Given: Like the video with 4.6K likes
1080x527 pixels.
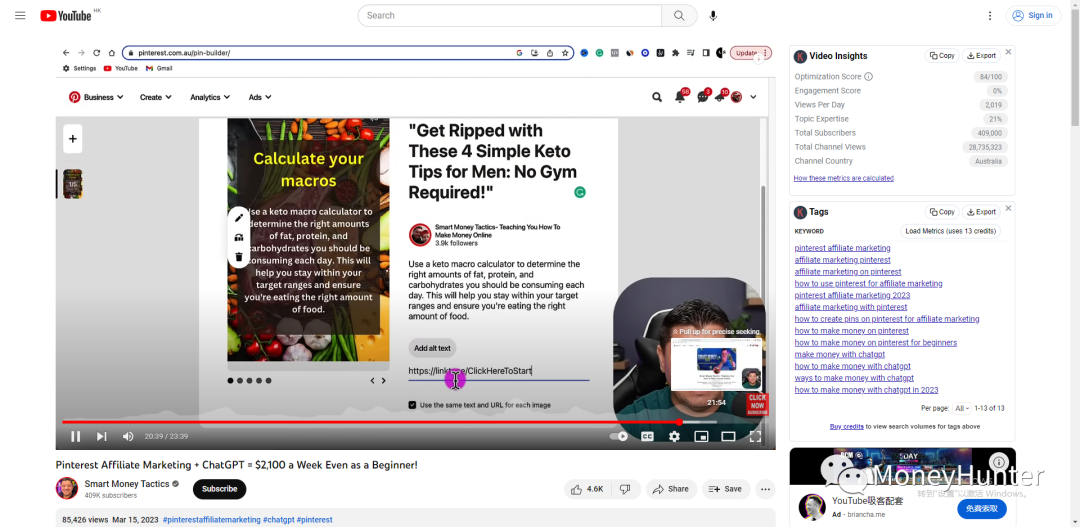Looking at the screenshot, I should click(588, 489).
